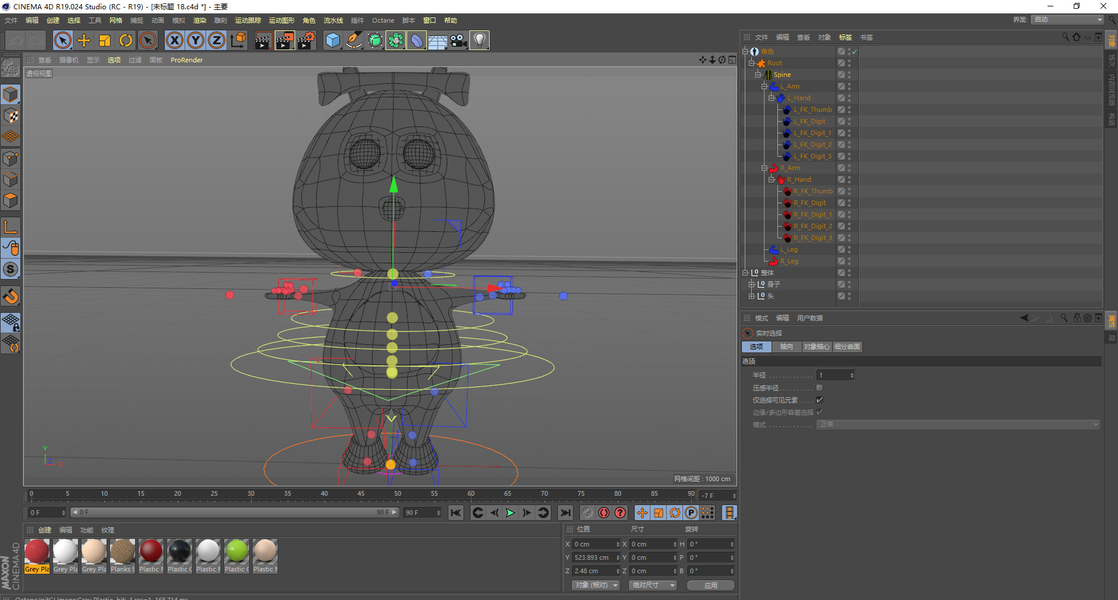
Task: Open the Octane menu
Action: pos(383,21)
